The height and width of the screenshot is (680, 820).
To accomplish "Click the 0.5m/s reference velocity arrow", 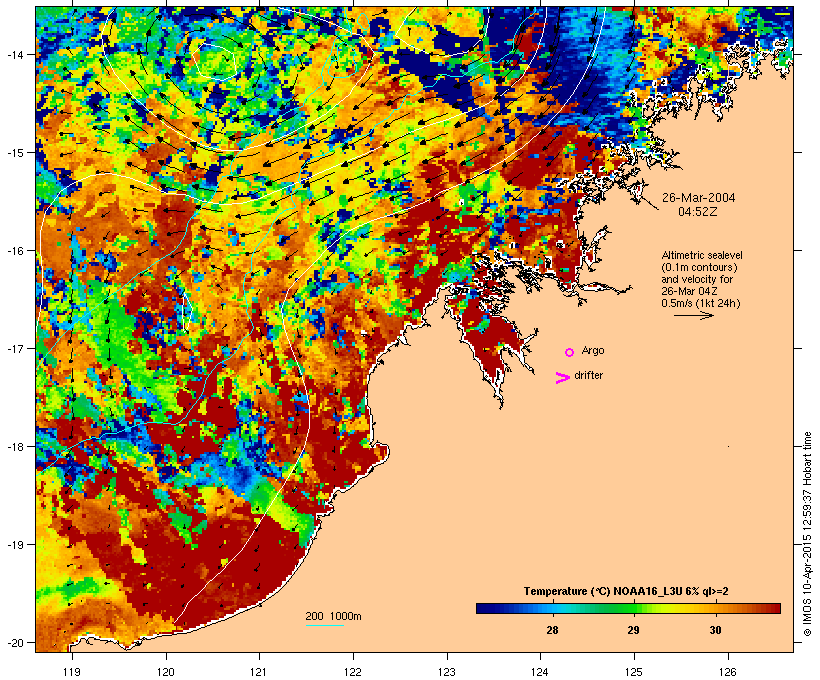I will click(693, 315).
